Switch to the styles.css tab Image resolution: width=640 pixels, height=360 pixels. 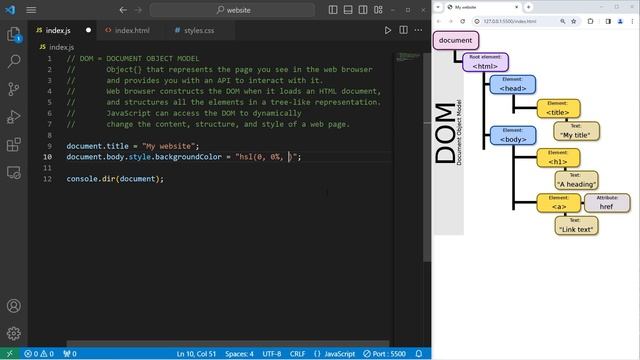tap(199, 30)
